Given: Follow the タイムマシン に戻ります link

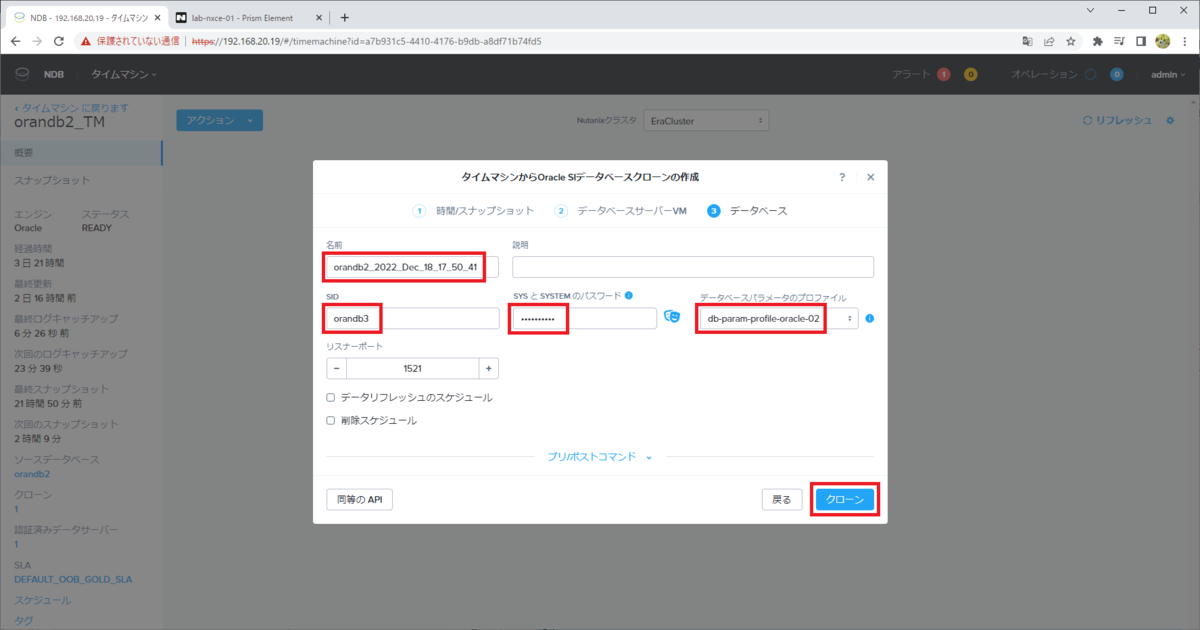Looking at the screenshot, I should click(x=71, y=107).
